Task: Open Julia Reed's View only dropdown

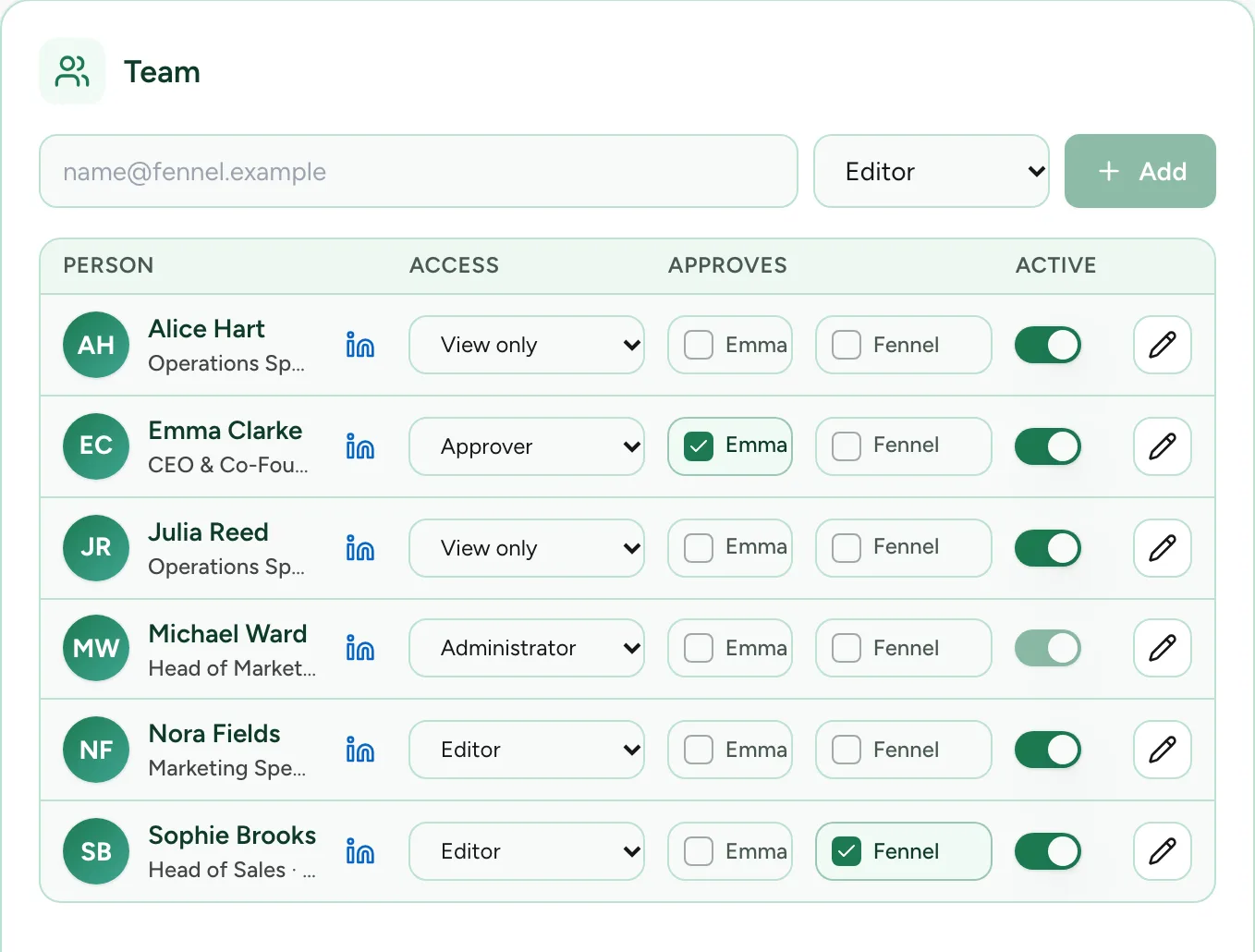Action: [527, 548]
